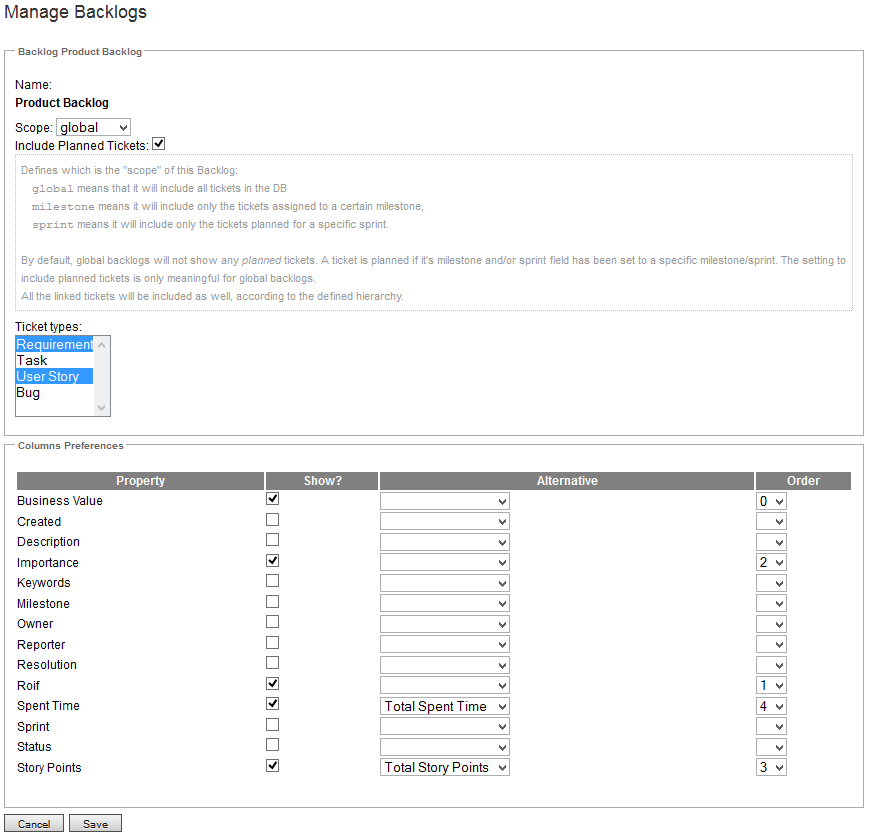Viewport: 869px width, 837px height.
Task: Enable the Created show checkbox
Action: (272, 520)
